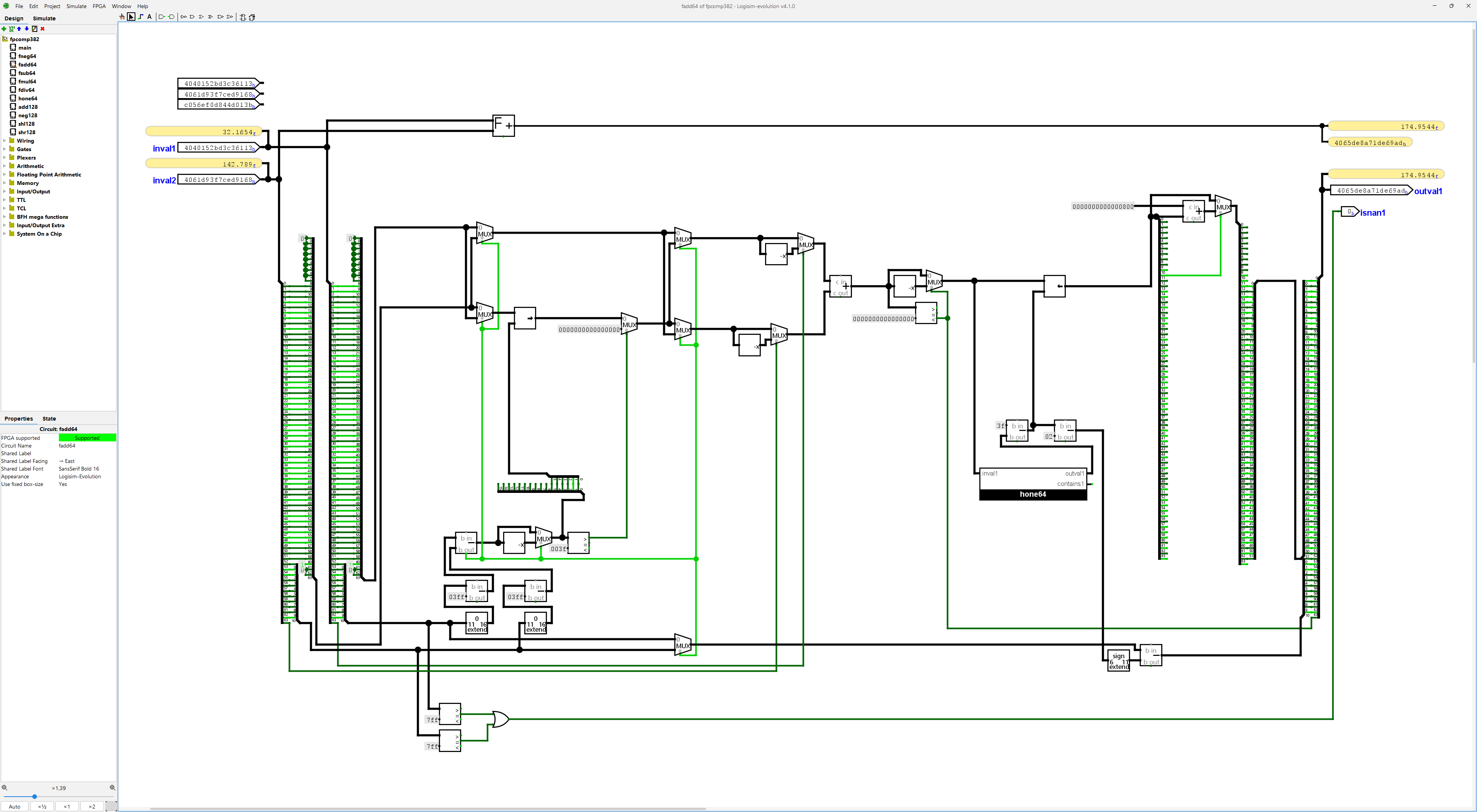
Task: Set zoom to ×½
Action: pyautogui.click(x=42, y=806)
